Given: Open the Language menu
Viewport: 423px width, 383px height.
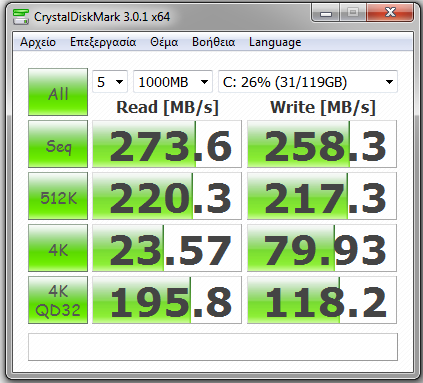Looking at the screenshot, I should (275, 42).
